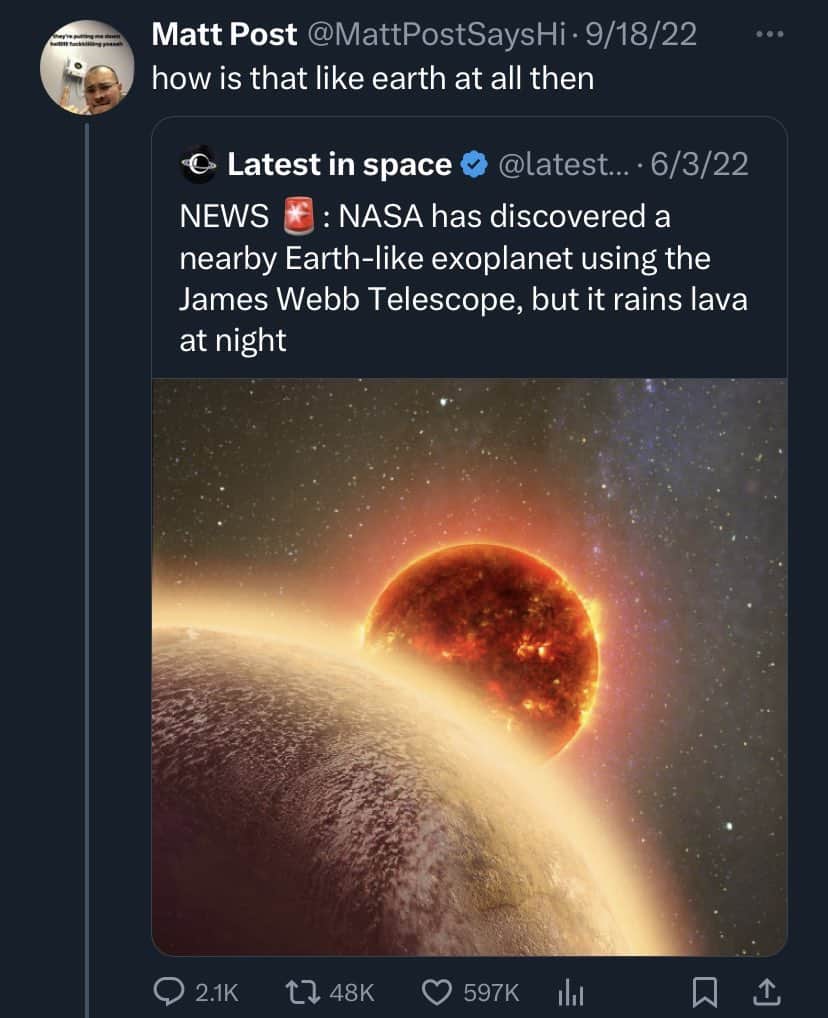Open the exoplanet artwork image
This screenshot has width=828, height=1018.
click(469, 665)
